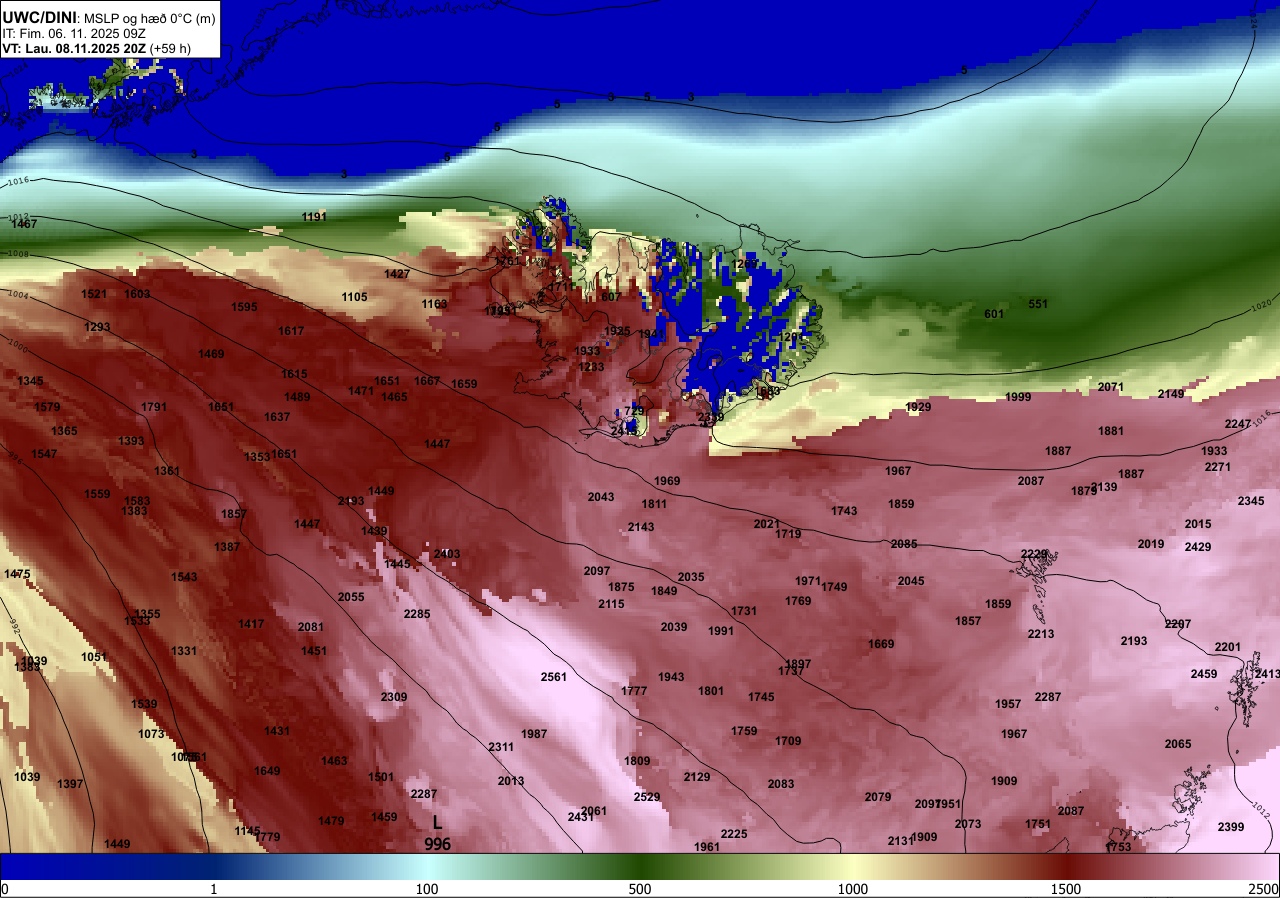Click the 2561 height value

click(554, 677)
